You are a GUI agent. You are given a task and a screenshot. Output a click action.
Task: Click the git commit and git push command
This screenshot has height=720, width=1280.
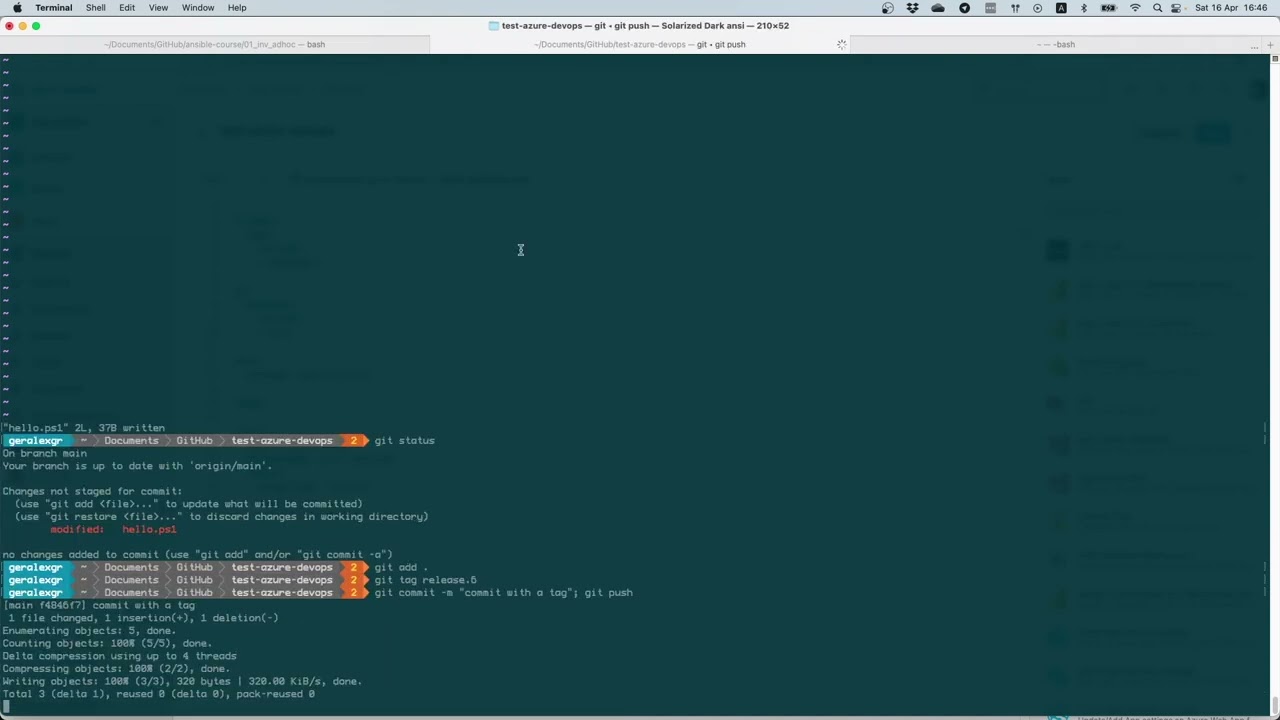pyautogui.click(x=503, y=593)
